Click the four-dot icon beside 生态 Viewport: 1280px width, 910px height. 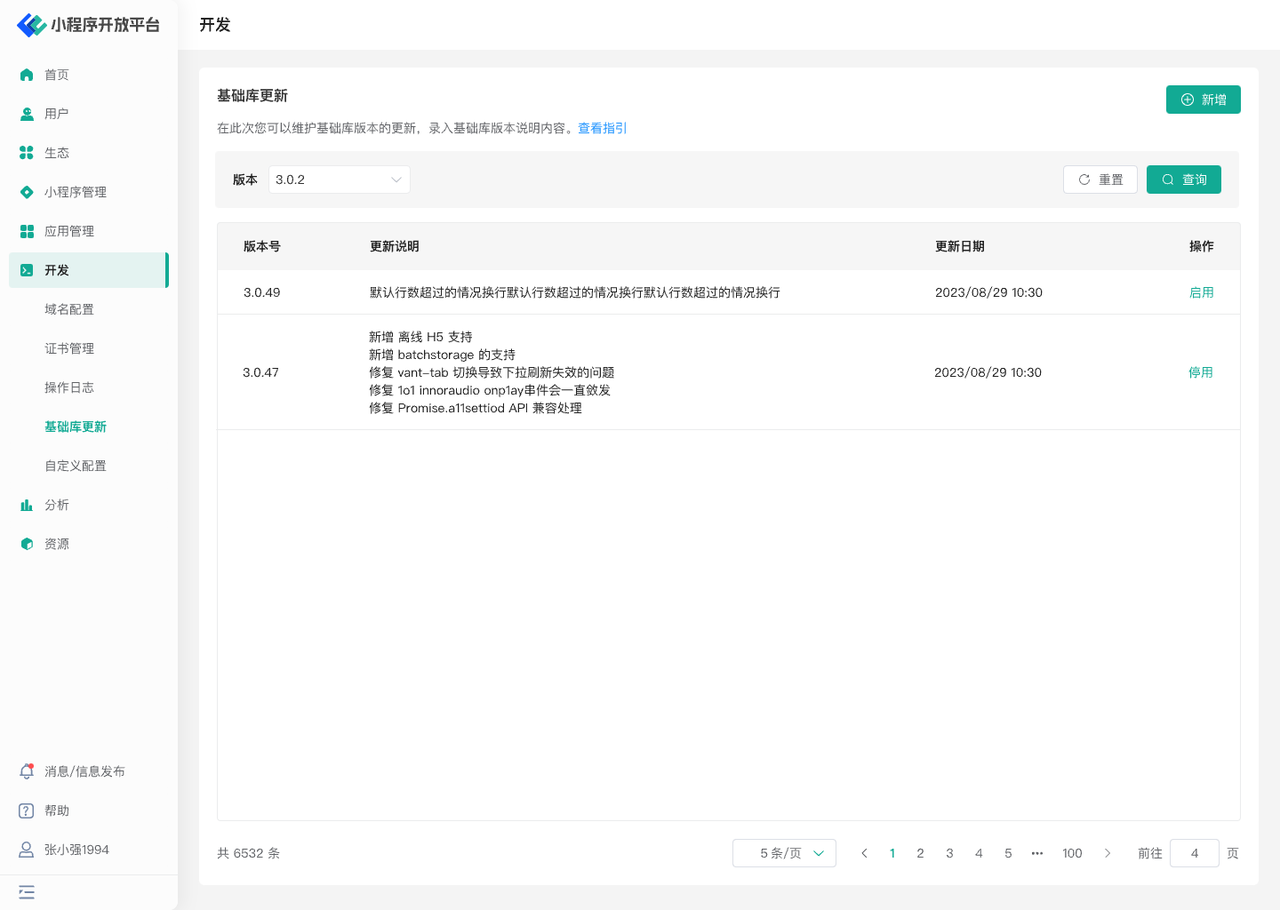pyautogui.click(x=27, y=153)
